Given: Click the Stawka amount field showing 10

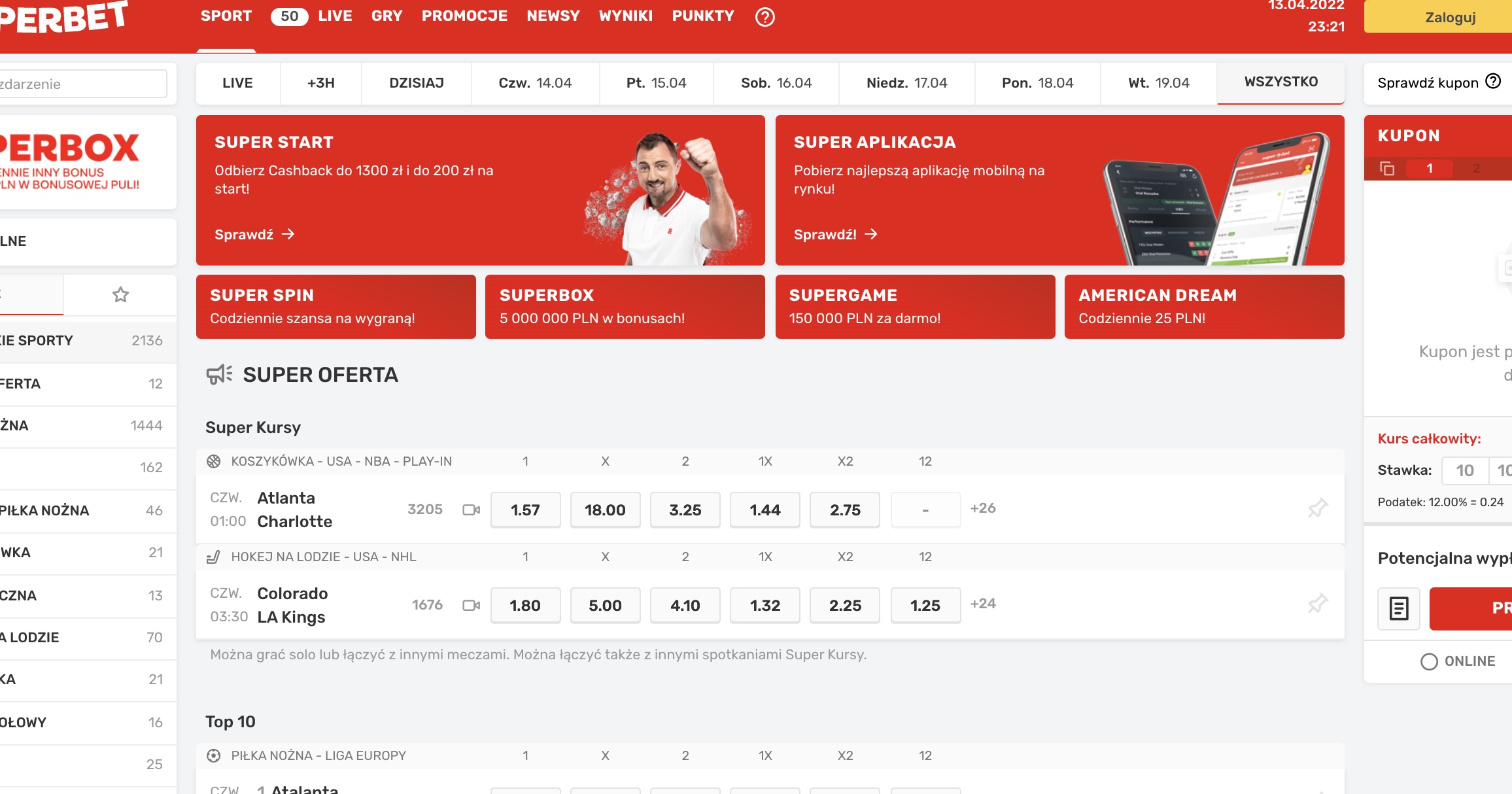Looking at the screenshot, I should (x=1465, y=470).
